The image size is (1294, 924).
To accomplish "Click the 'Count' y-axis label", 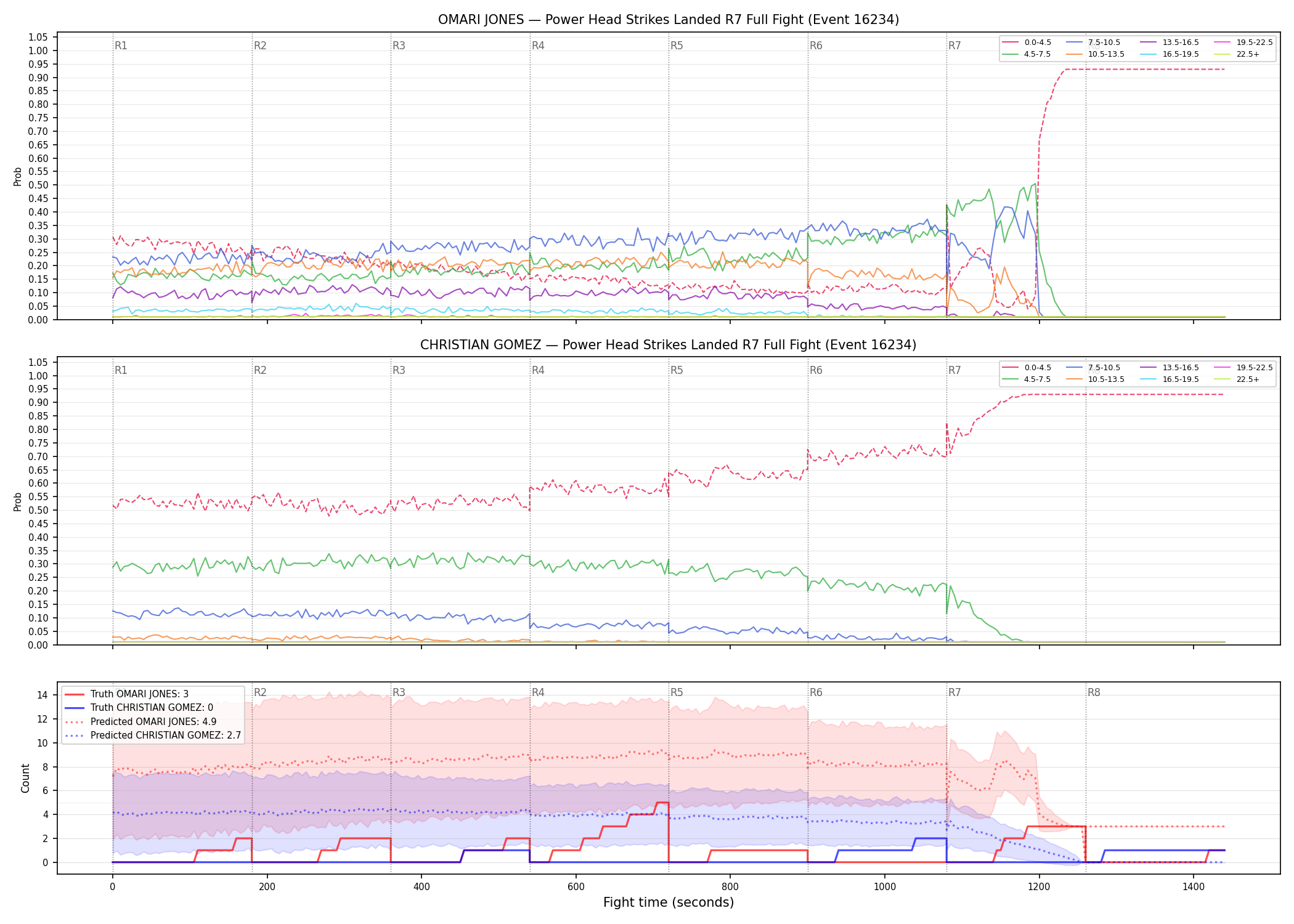I will (x=25, y=778).
